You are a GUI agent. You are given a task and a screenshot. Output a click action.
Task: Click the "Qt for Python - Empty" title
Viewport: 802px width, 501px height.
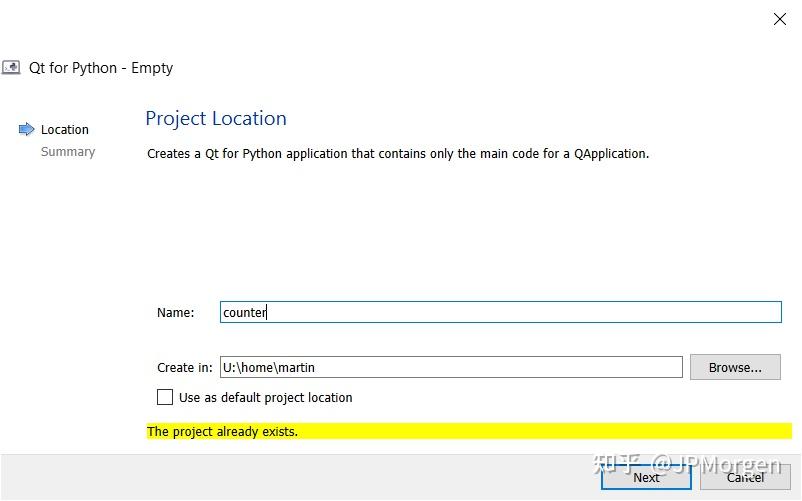[x=111, y=68]
